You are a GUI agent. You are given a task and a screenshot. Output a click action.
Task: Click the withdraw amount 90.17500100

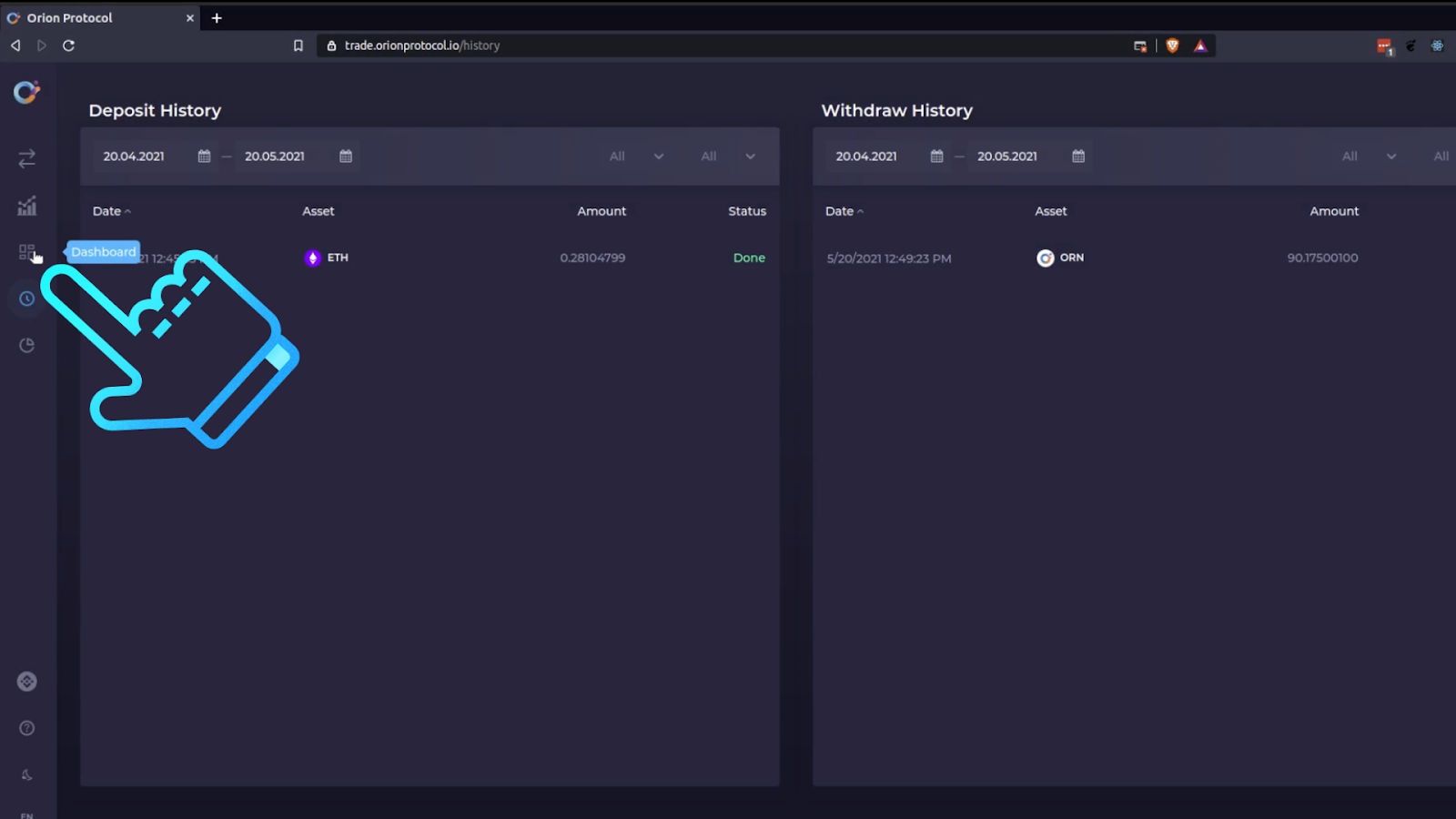pyautogui.click(x=1322, y=258)
